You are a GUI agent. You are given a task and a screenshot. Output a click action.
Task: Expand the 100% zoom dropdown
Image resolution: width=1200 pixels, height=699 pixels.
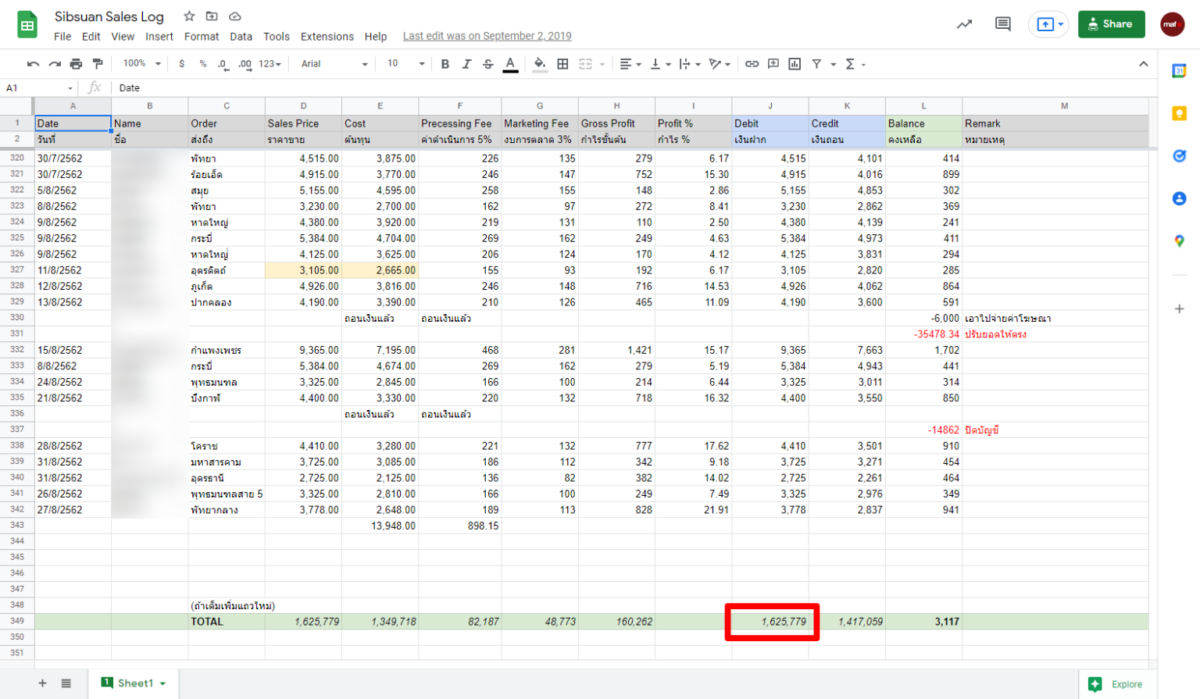tap(141, 63)
